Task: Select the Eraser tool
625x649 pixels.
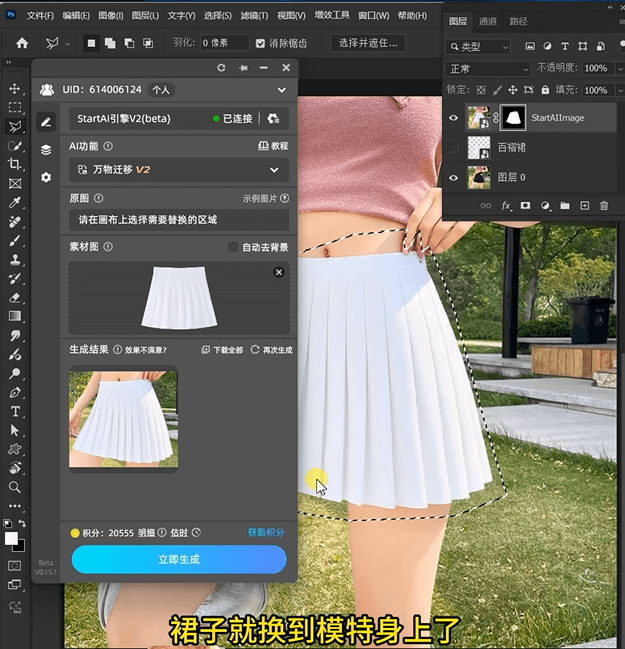Action: point(15,298)
